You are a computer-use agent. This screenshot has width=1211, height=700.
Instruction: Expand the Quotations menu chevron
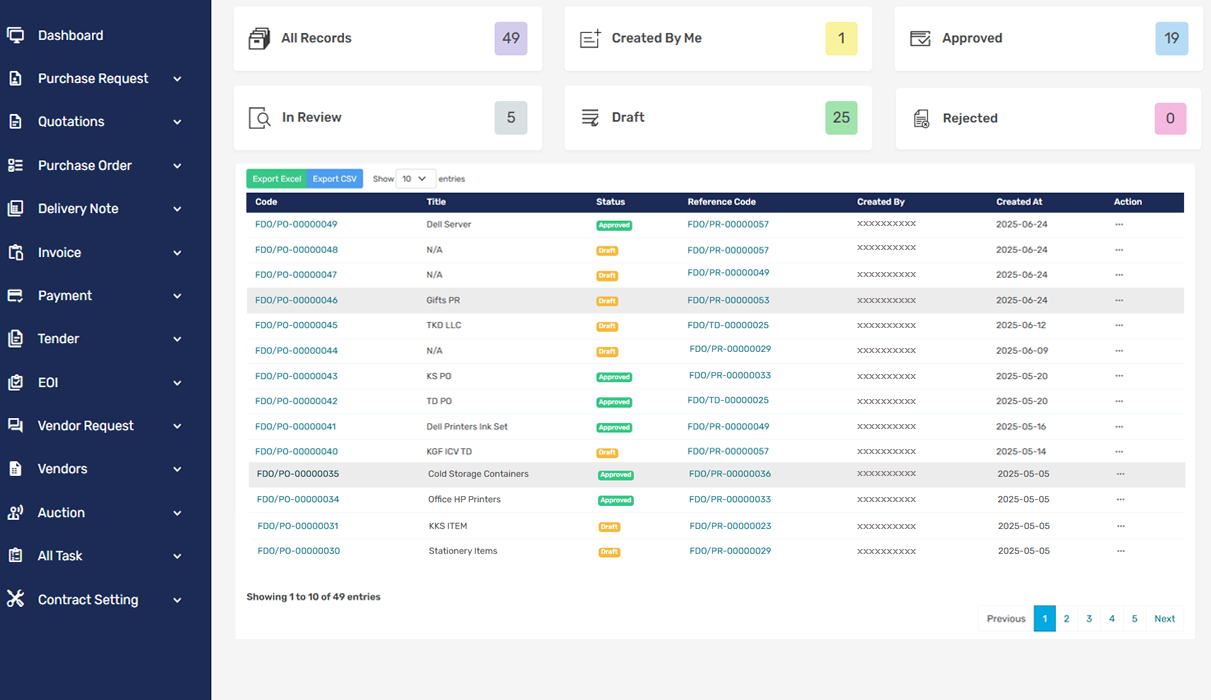tap(177, 122)
